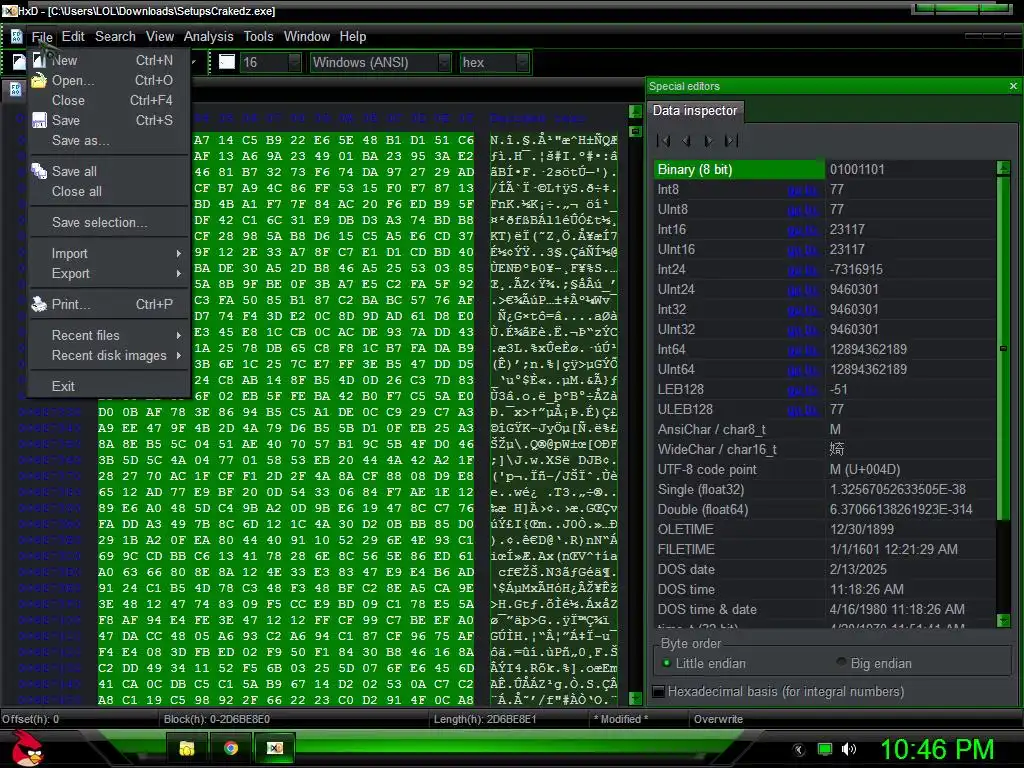Click the Data inspector scrollbar thumb
Viewport: 1024px width, 768px height.
tap(1004, 348)
